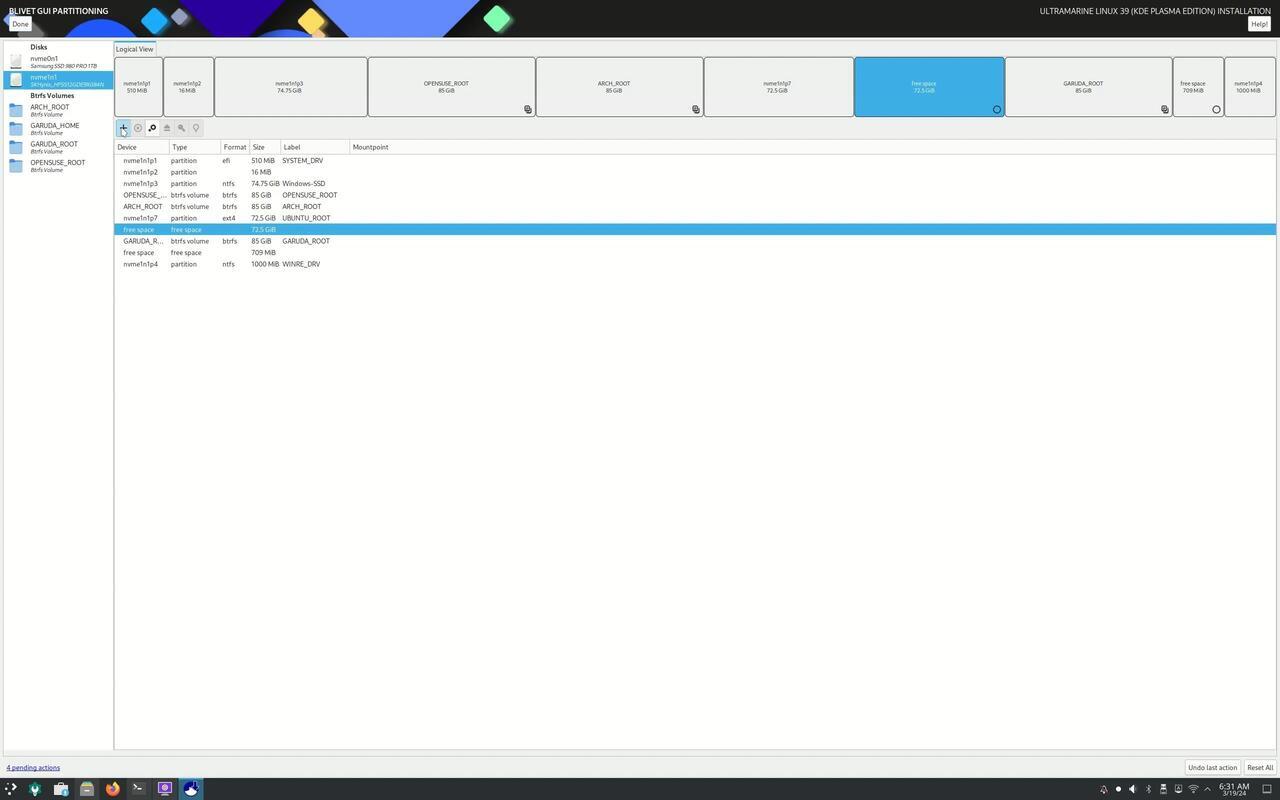Image resolution: width=1280 pixels, height=800 pixels.
Task: Select ARCH_ROOT Btrfs volume in sidebar
Action: (58, 110)
